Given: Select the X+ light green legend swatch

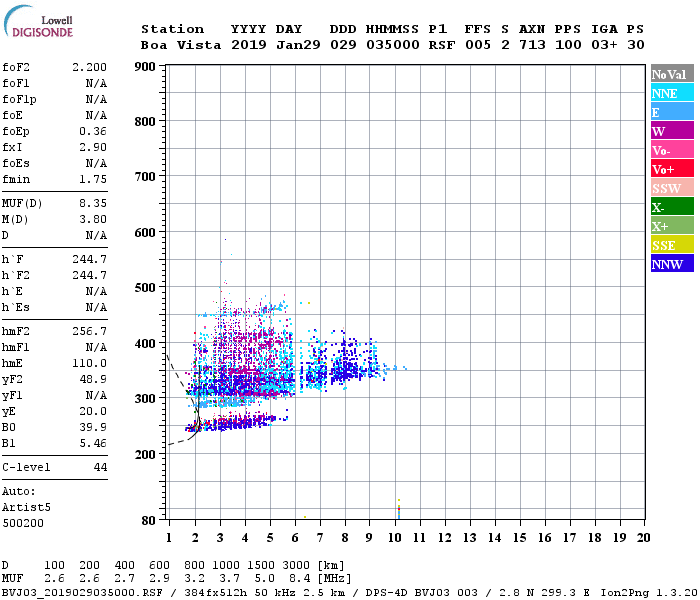Looking at the screenshot, I should click(672, 225).
